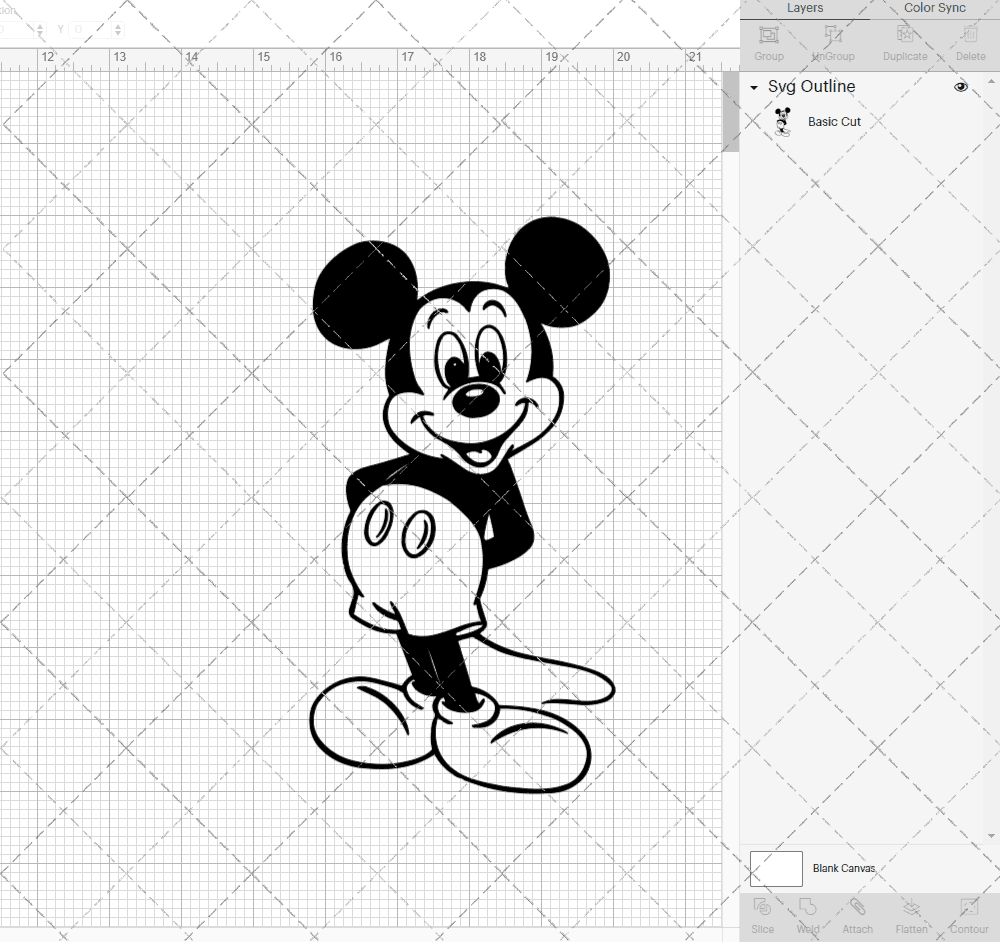Select the Basic Cut layer text
The image size is (1000, 942).
click(x=834, y=122)
